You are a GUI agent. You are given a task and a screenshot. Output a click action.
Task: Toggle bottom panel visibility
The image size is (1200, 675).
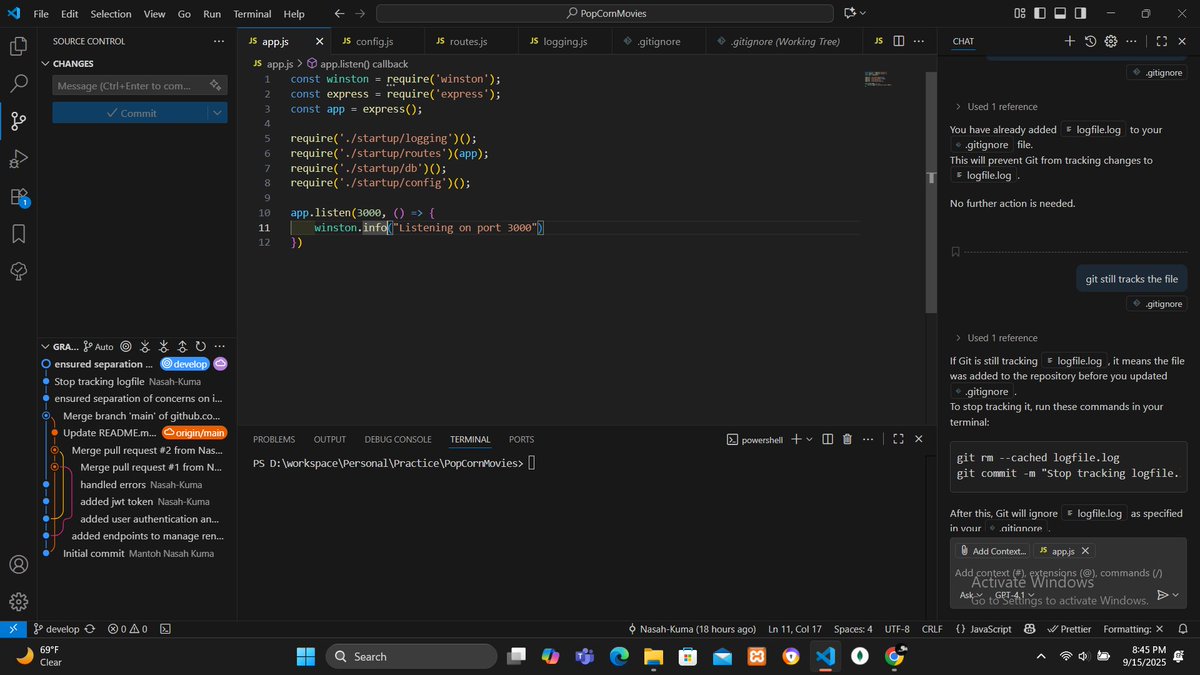[1060, 14]
